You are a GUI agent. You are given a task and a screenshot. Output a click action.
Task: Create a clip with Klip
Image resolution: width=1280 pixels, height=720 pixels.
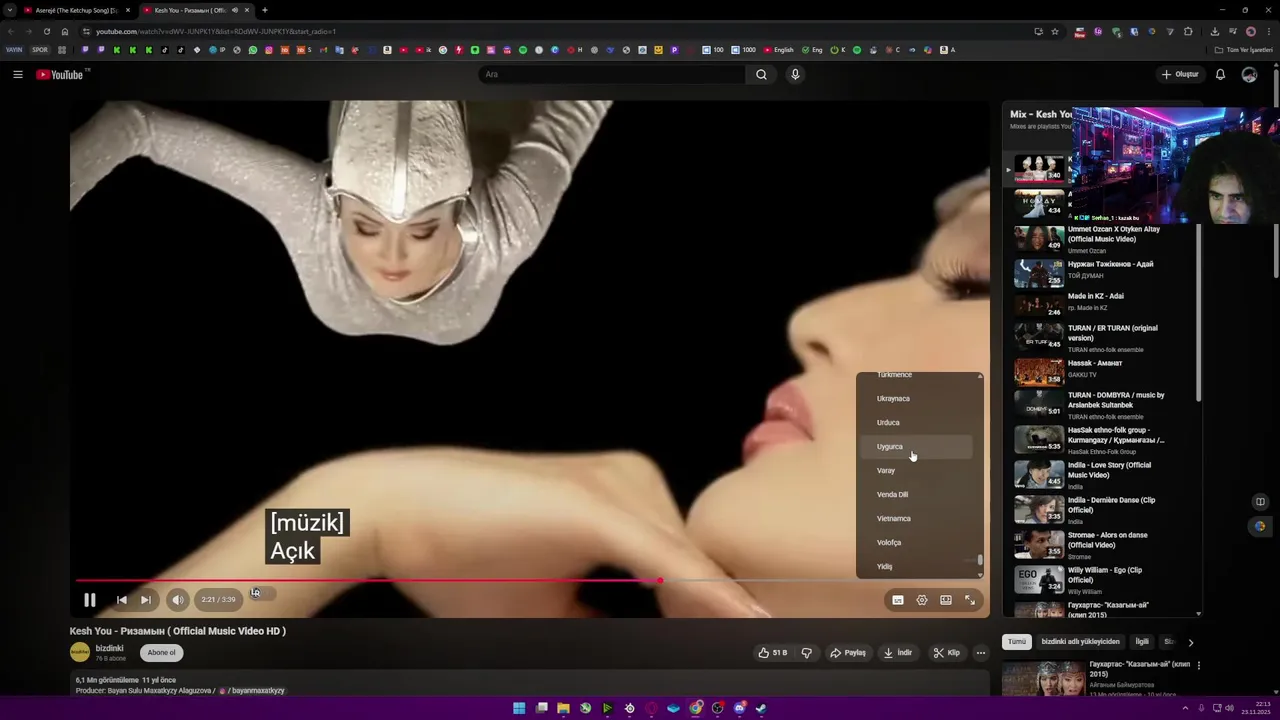tap(946, 653)
